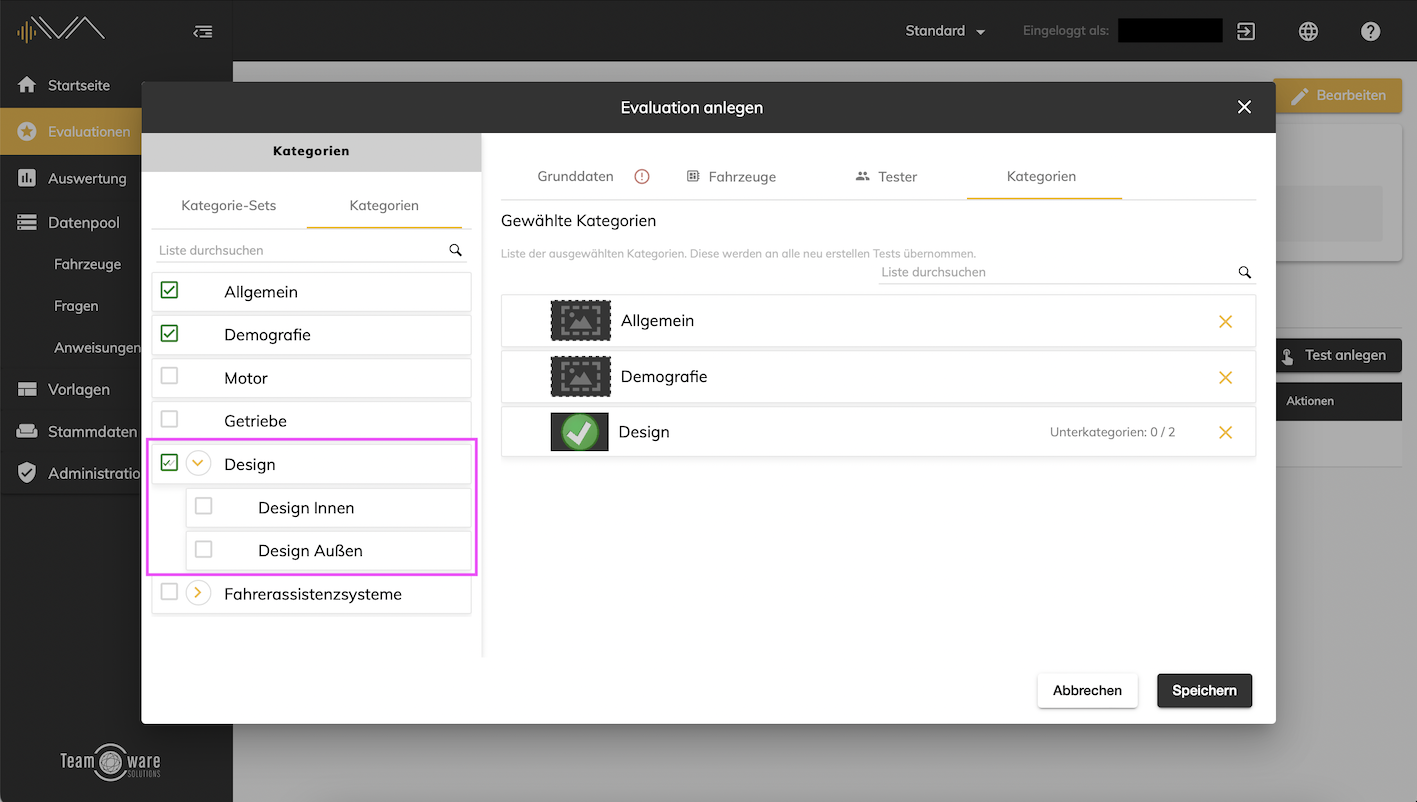The width and height of the screenshot is (1417, 802).
Task: Remove Design with its X icon
Action: (x=1225, y=433)
